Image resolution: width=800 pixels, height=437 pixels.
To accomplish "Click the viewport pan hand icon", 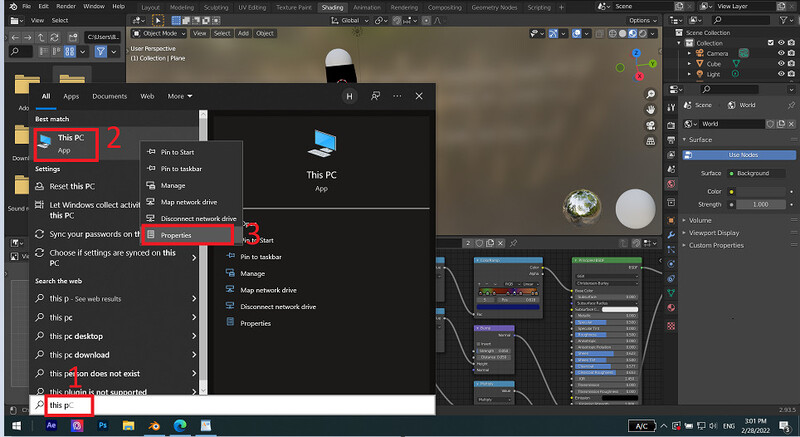I will (651, 110).
